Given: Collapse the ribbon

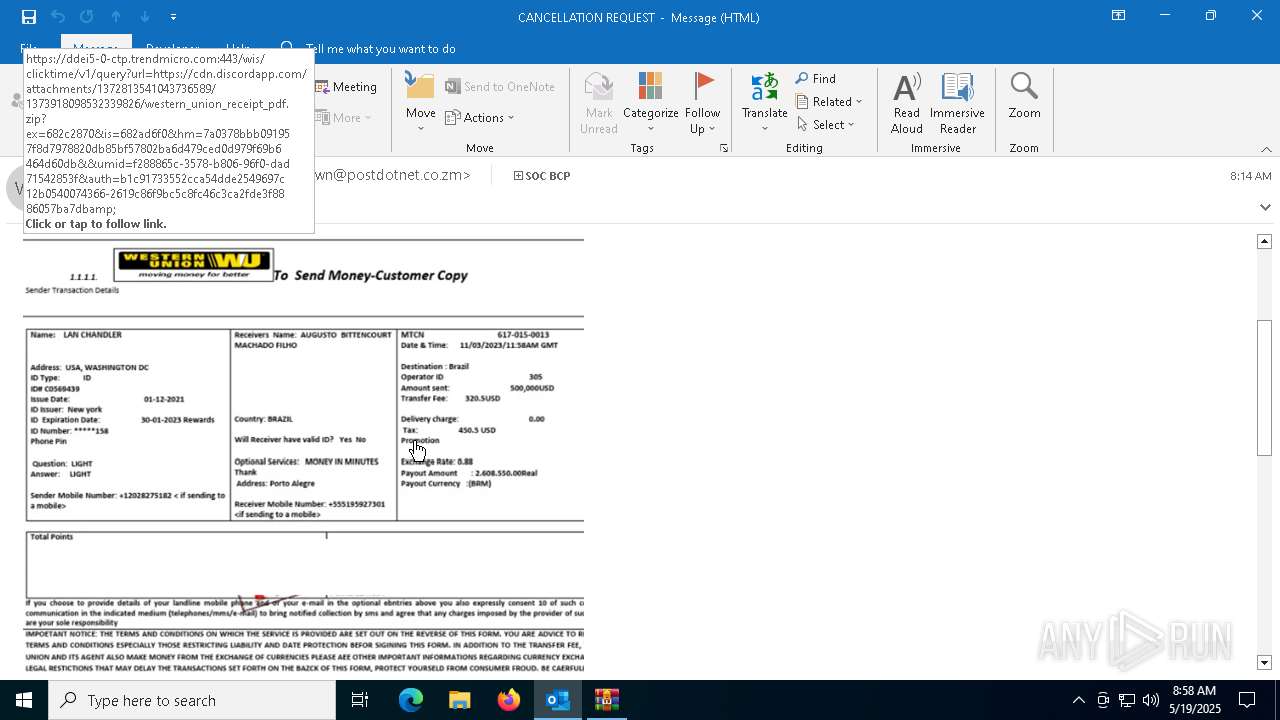Looking at the screenshot, I should 1266,149.
